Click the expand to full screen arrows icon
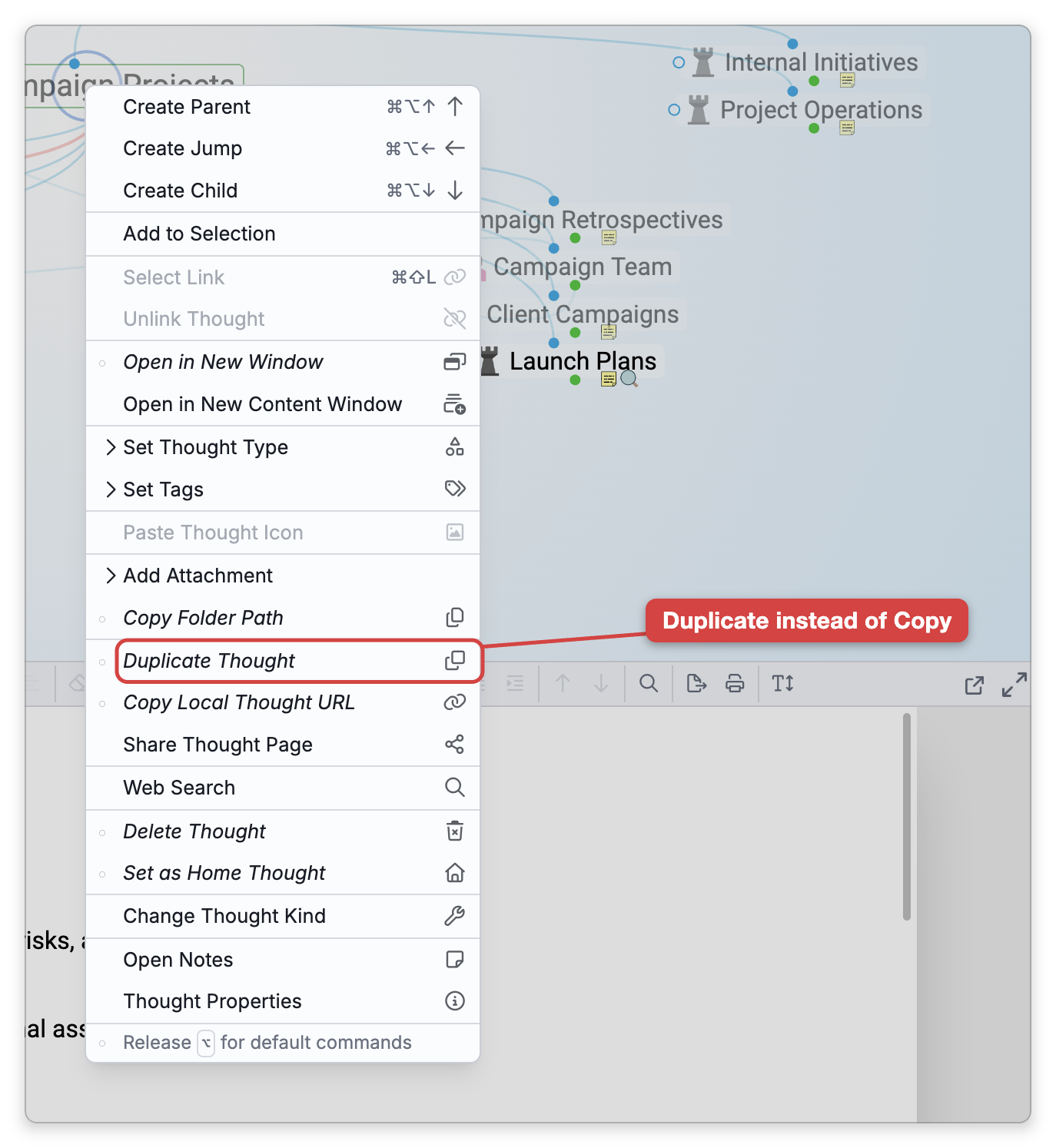 point(1014,684)
